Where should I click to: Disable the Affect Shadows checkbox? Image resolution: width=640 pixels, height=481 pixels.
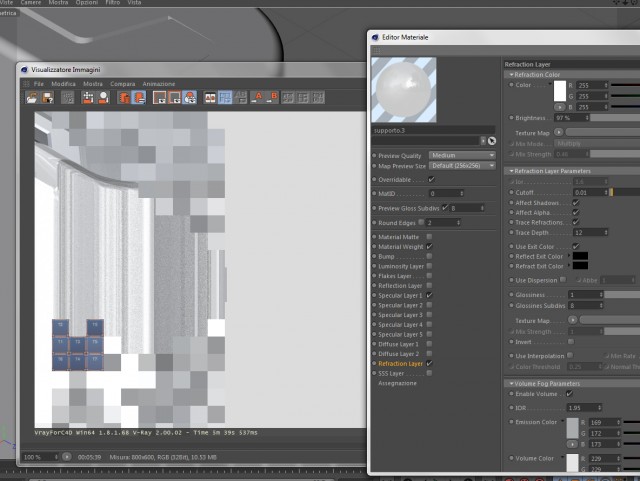click(576, 203)
